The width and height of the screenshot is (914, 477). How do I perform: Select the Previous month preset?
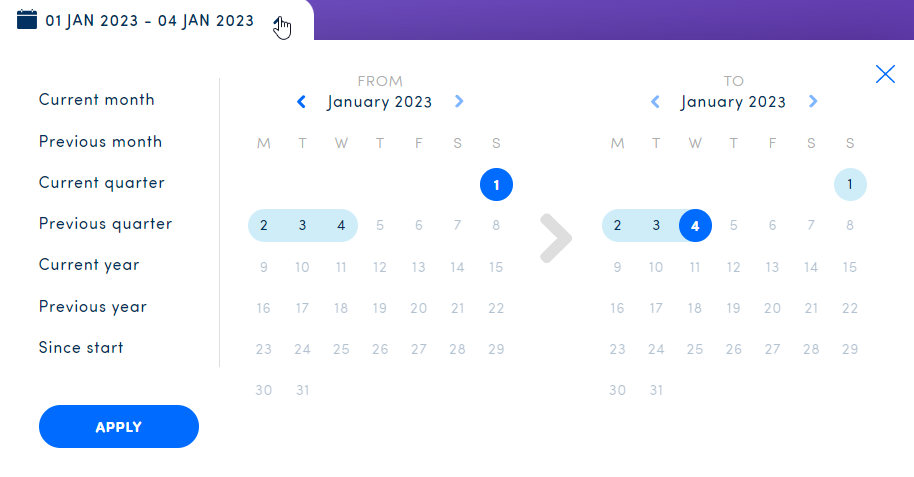(x=100, y=142)
